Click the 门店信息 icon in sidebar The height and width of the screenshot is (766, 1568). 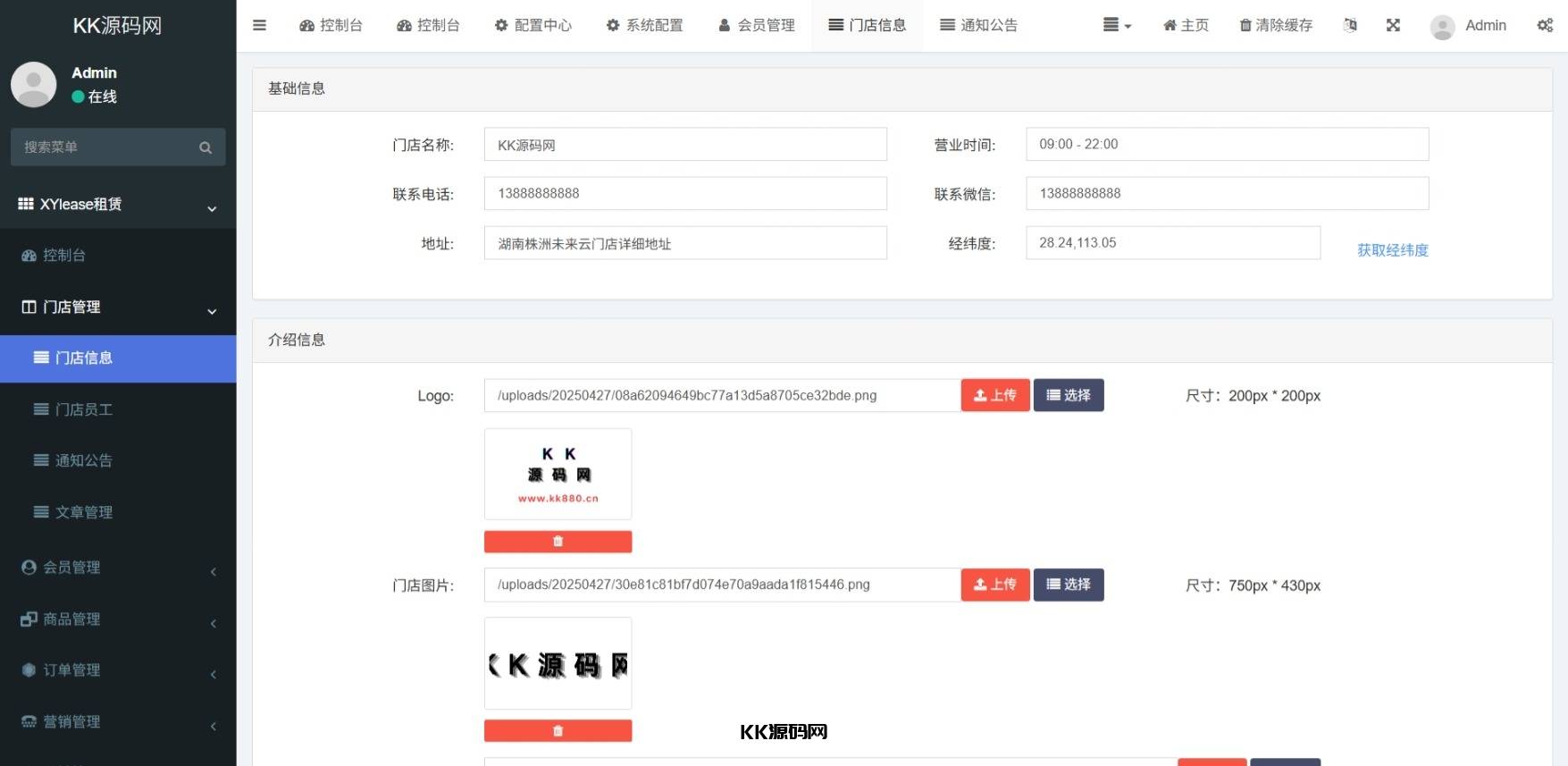click(x=41, y=358)
